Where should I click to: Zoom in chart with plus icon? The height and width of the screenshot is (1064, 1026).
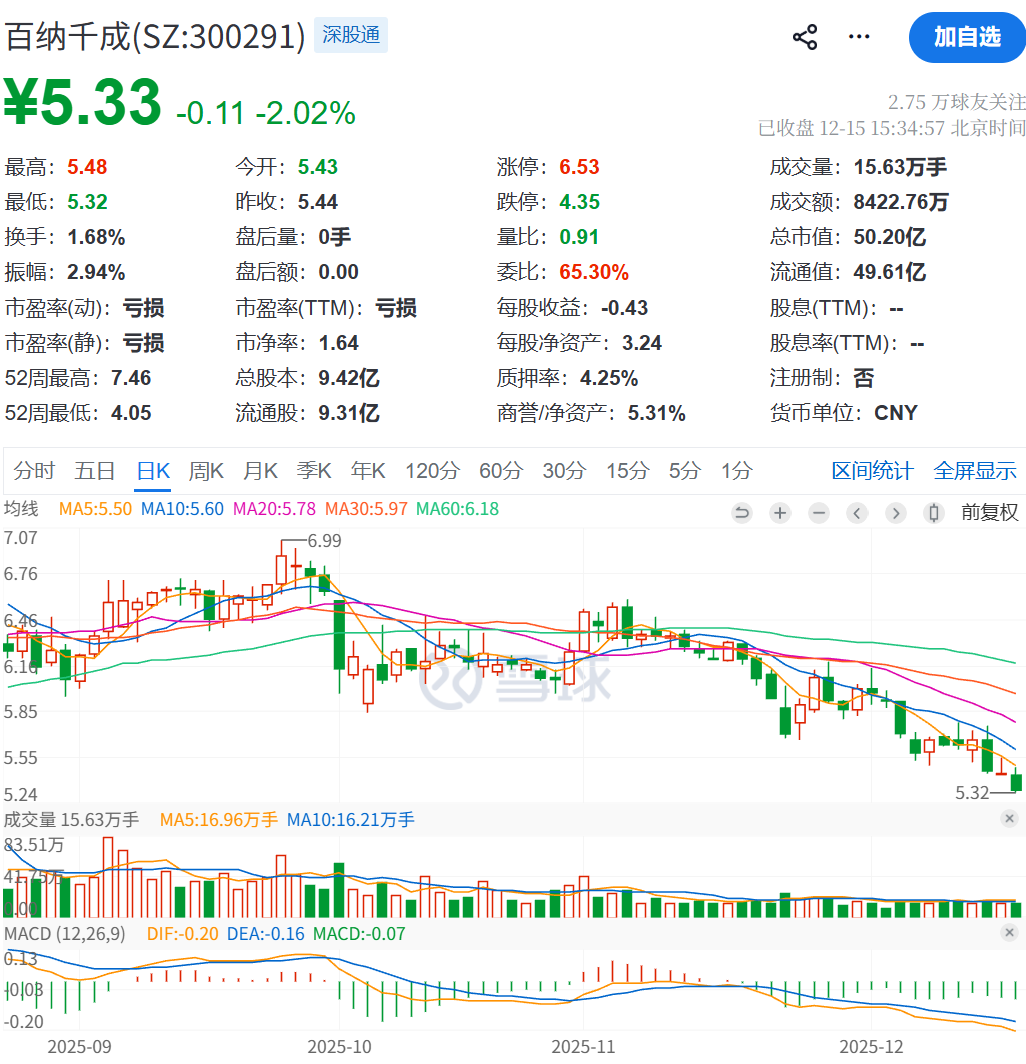click(780, 513)
